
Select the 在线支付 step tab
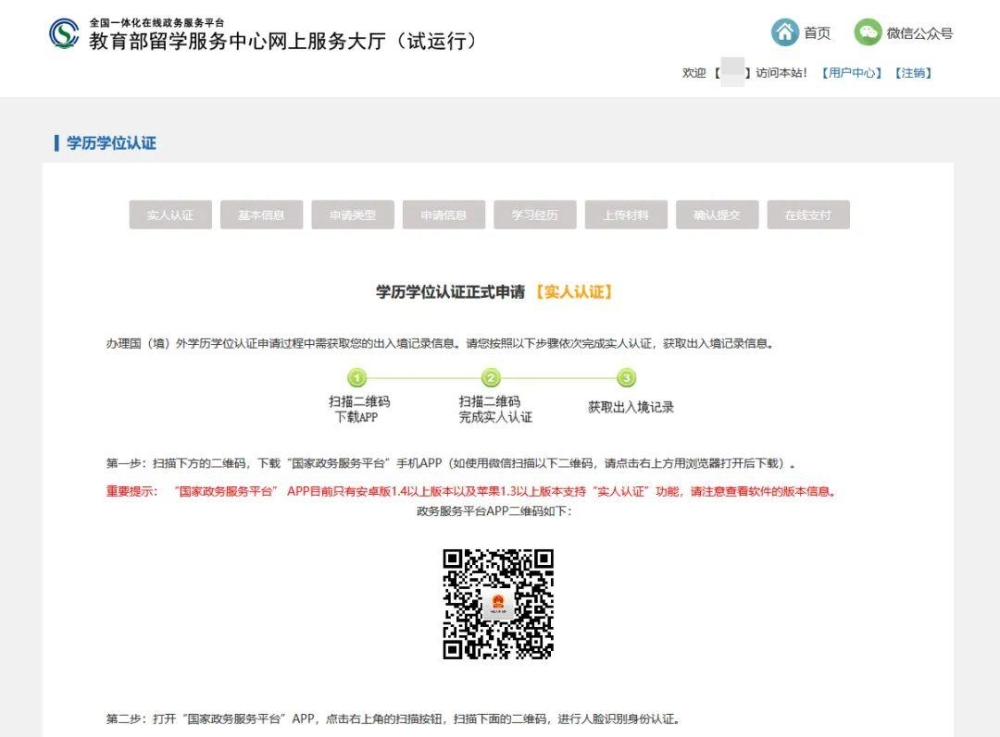click(808, 215)
